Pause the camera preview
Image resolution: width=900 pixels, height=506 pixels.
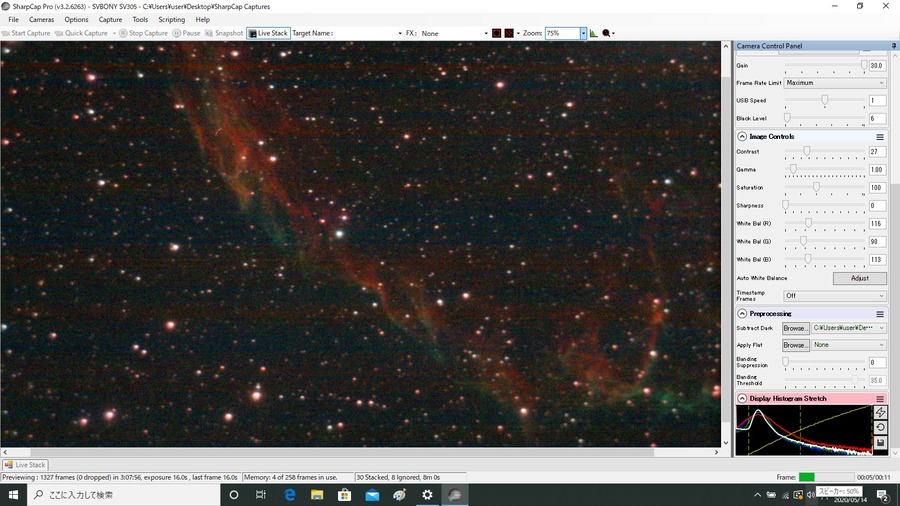click(x=187, y=33)
